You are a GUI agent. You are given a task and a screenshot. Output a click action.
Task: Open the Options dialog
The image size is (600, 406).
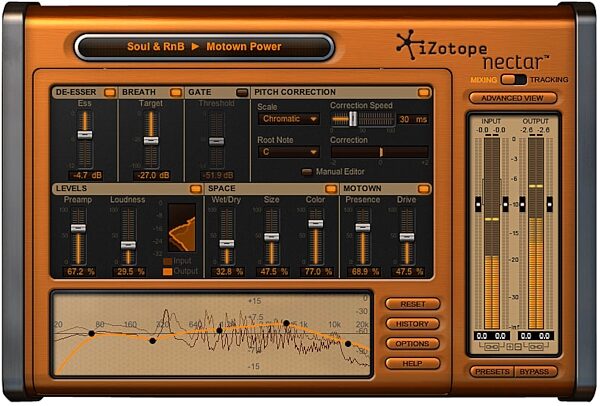coord(412,344)
